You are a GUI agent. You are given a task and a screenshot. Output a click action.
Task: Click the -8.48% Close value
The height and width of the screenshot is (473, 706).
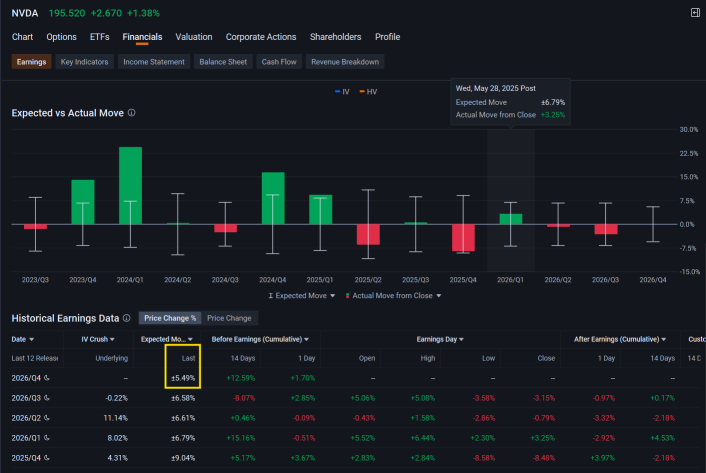544,458
